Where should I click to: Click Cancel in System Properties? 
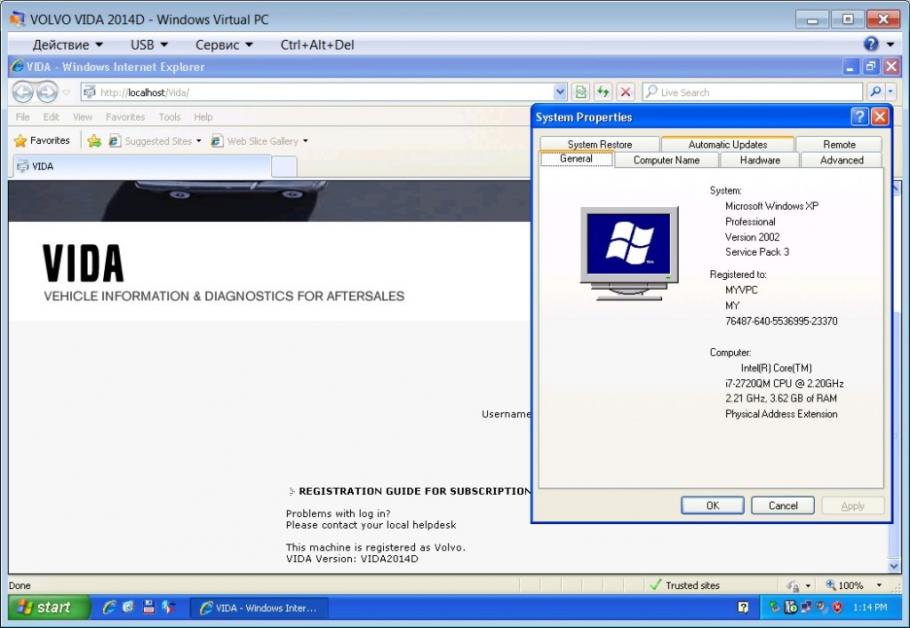coord(783,506)
